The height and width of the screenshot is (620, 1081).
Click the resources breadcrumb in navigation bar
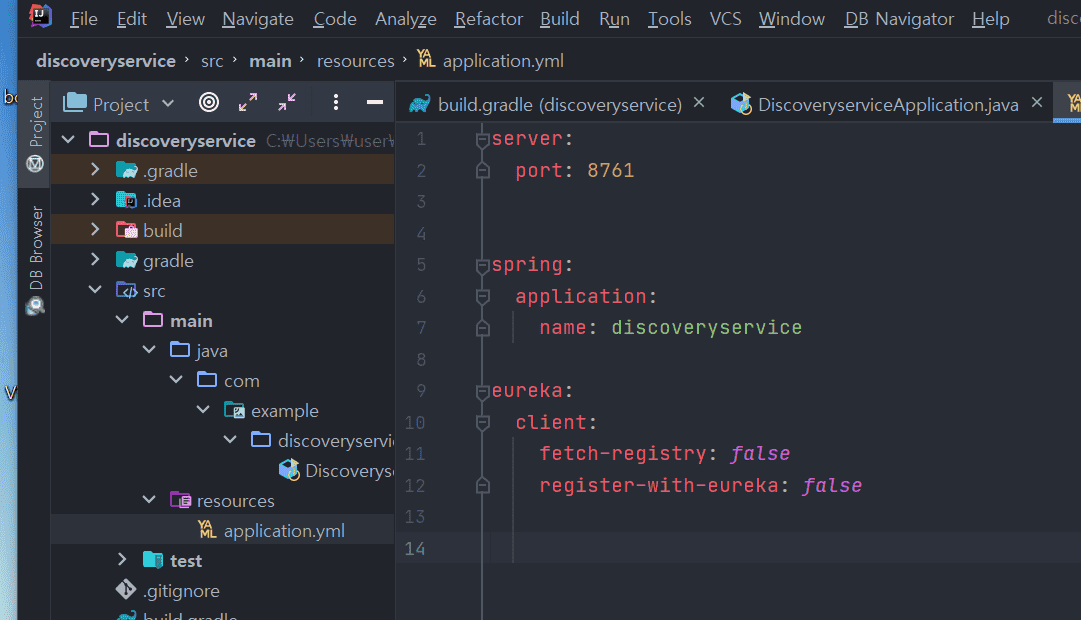(355, 61)
